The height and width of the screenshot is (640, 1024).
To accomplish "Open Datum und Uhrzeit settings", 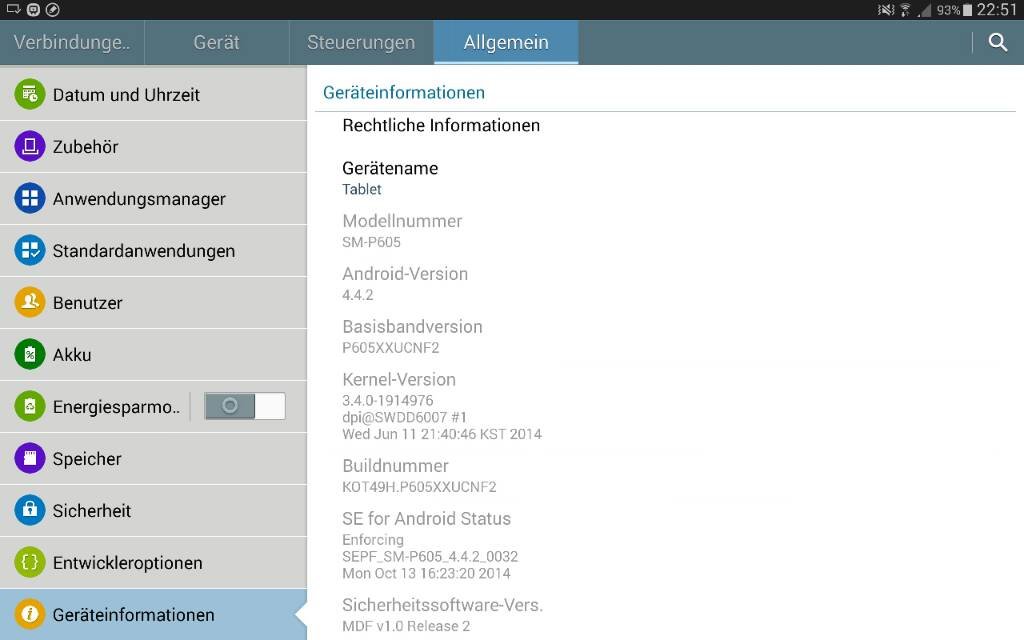I will pyautogui.click(x=153, y=94).
